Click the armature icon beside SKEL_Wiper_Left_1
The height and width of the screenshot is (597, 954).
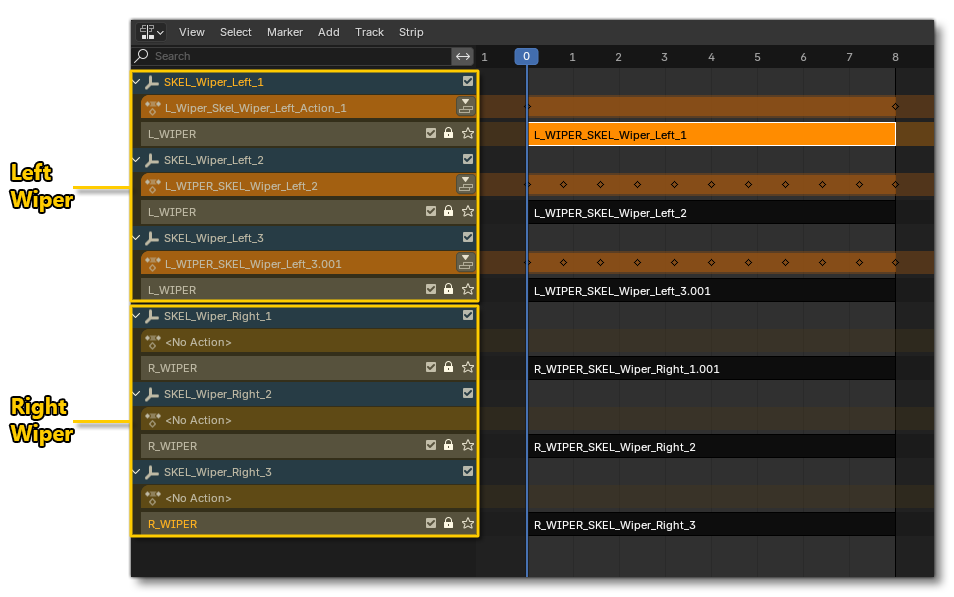pyautogui.click(x=150, y=81)
